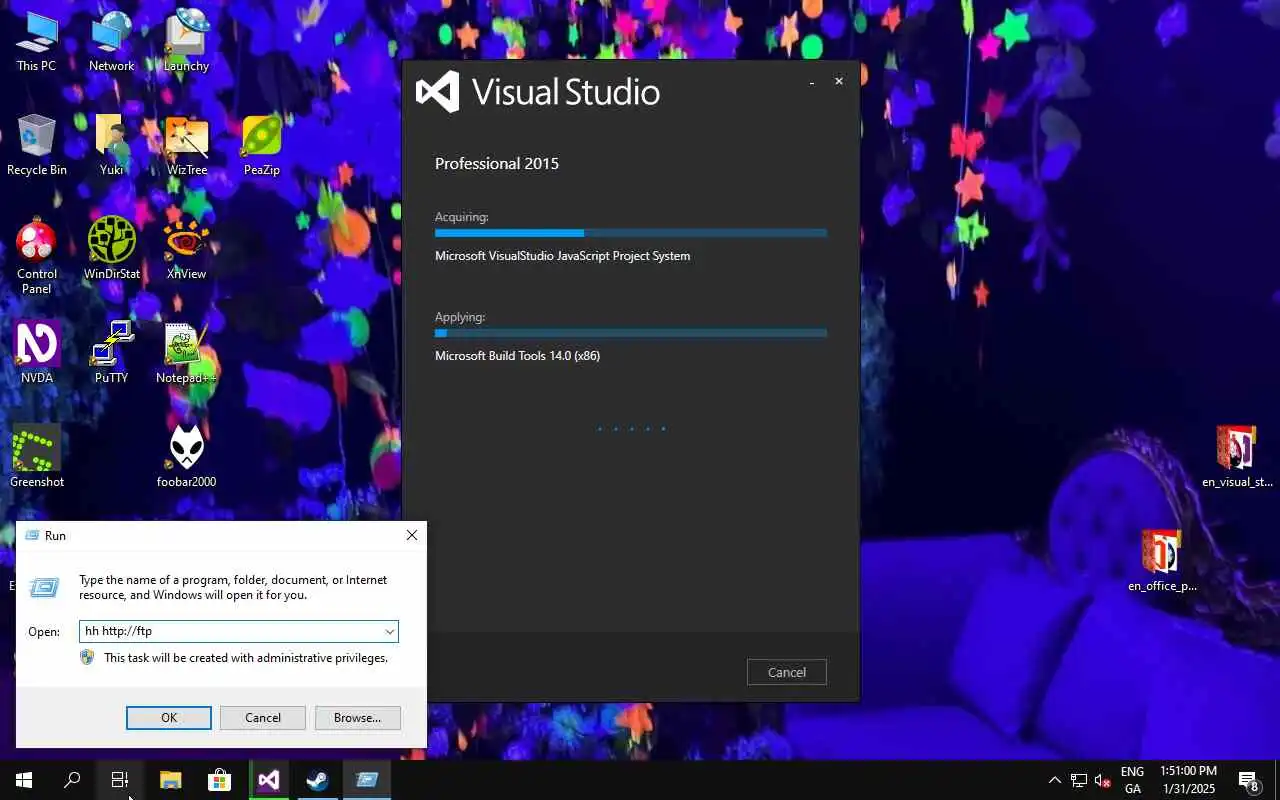Open the This PC desktop icon
This screenshot has height=800, width=1280.
point(36,42)
